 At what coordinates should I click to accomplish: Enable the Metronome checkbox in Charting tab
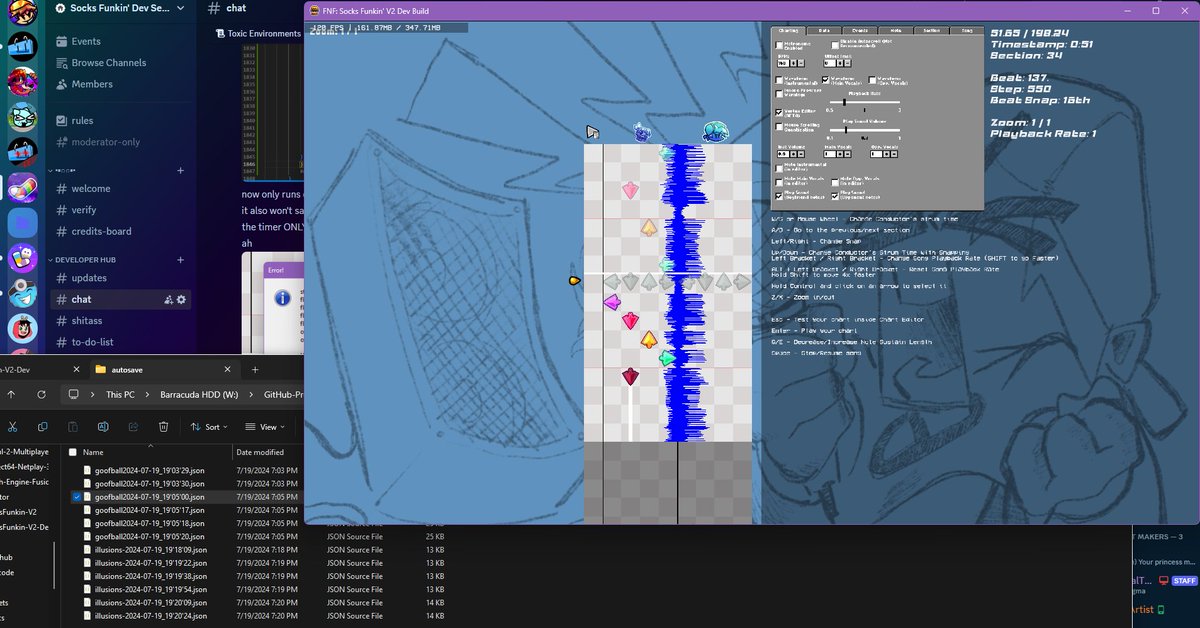tap(780, 45)
